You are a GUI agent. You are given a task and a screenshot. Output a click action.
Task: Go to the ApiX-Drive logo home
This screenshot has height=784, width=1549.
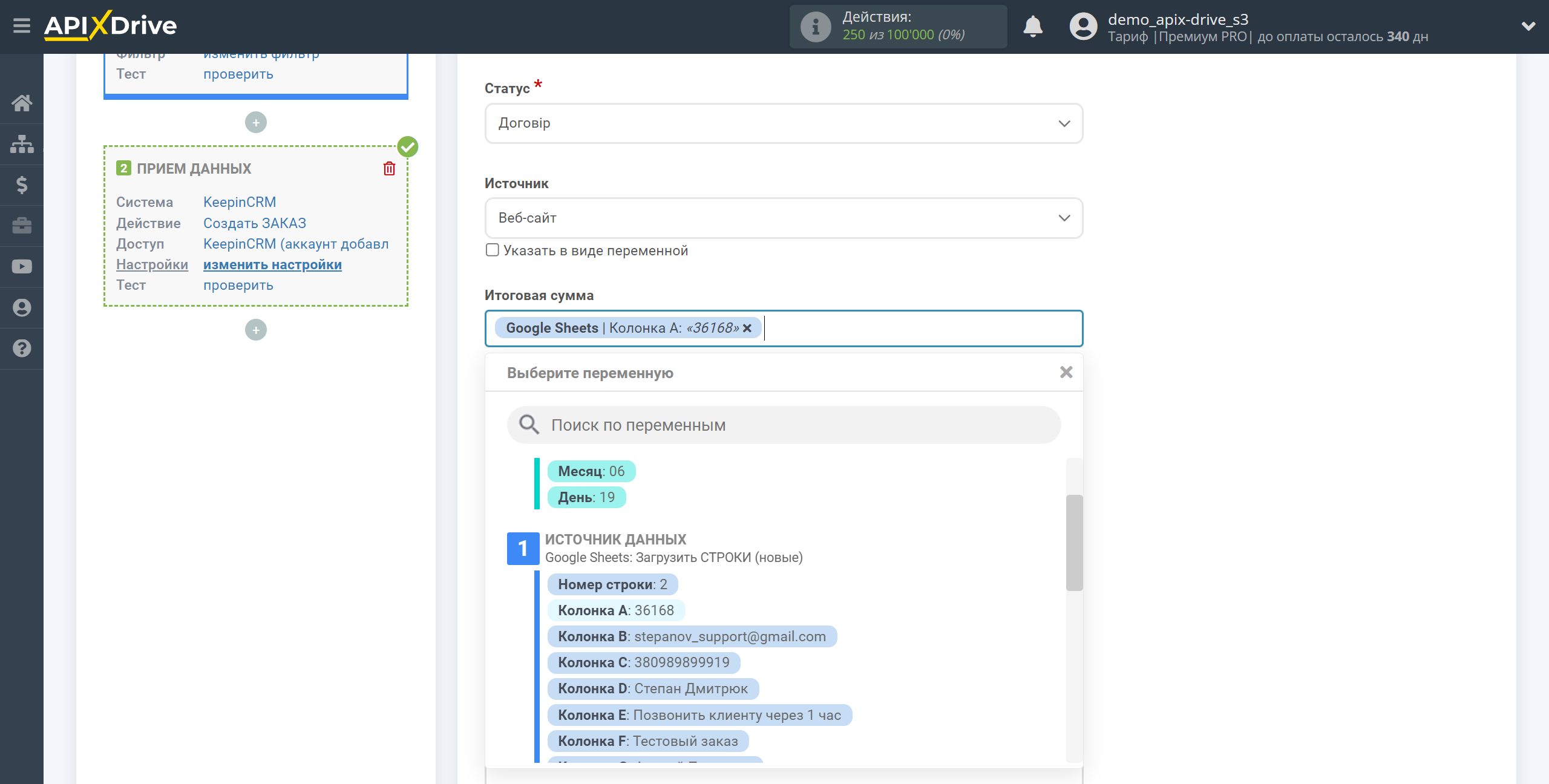[x=110, y=26]
